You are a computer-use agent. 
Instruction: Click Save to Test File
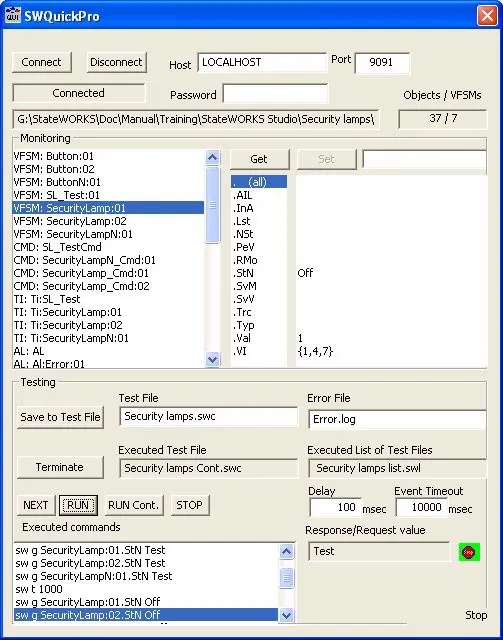tap(60, 417)
